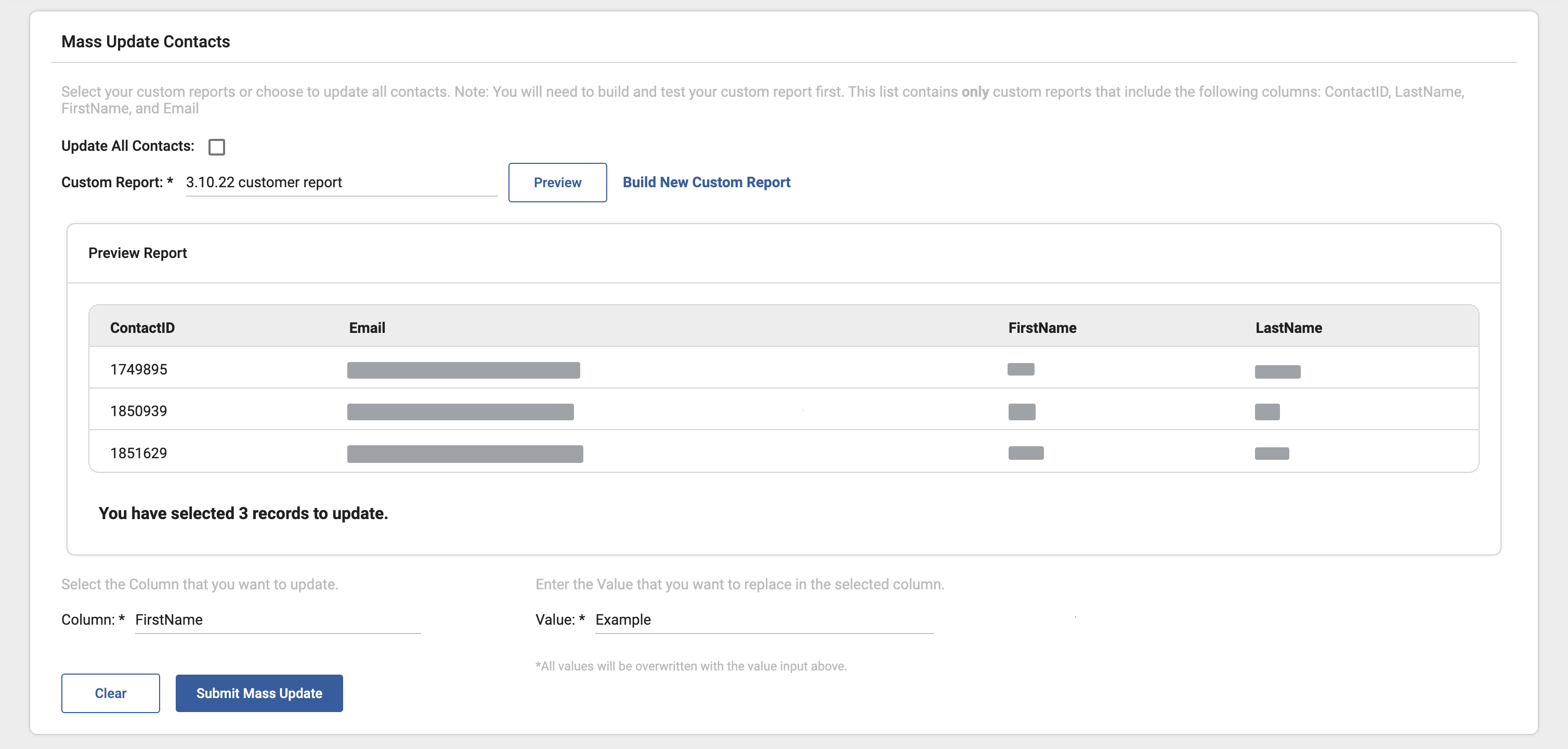Open the Build New Custom Report link
The image size is (1568, 749).
pos(706,183)
